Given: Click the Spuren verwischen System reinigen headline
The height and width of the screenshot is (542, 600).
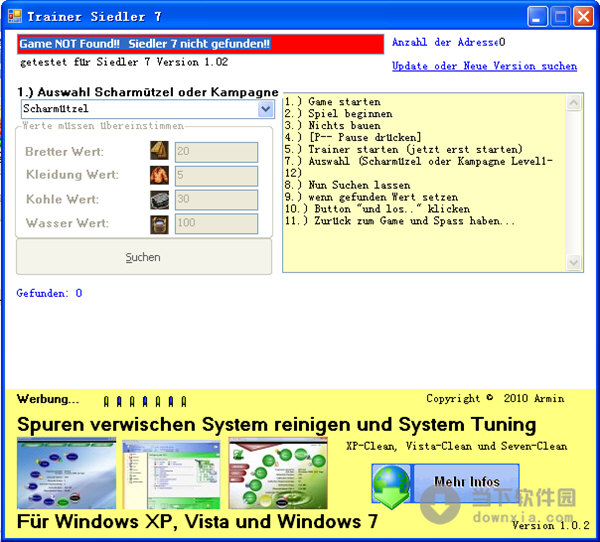Looking at the screenshot, I should tap(276, 425).
